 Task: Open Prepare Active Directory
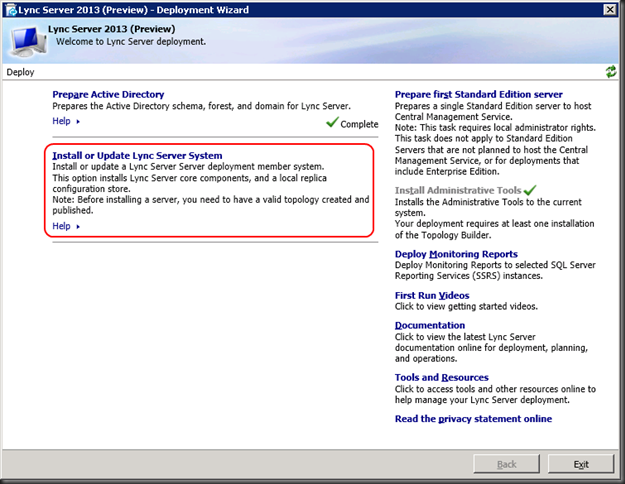pyautogui.click(x=108, y=94)
